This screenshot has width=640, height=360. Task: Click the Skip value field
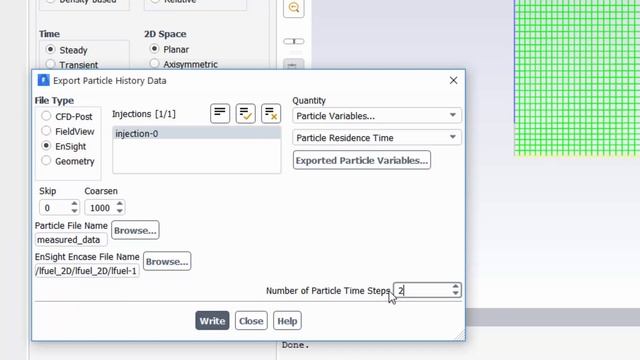pos(55,208)
